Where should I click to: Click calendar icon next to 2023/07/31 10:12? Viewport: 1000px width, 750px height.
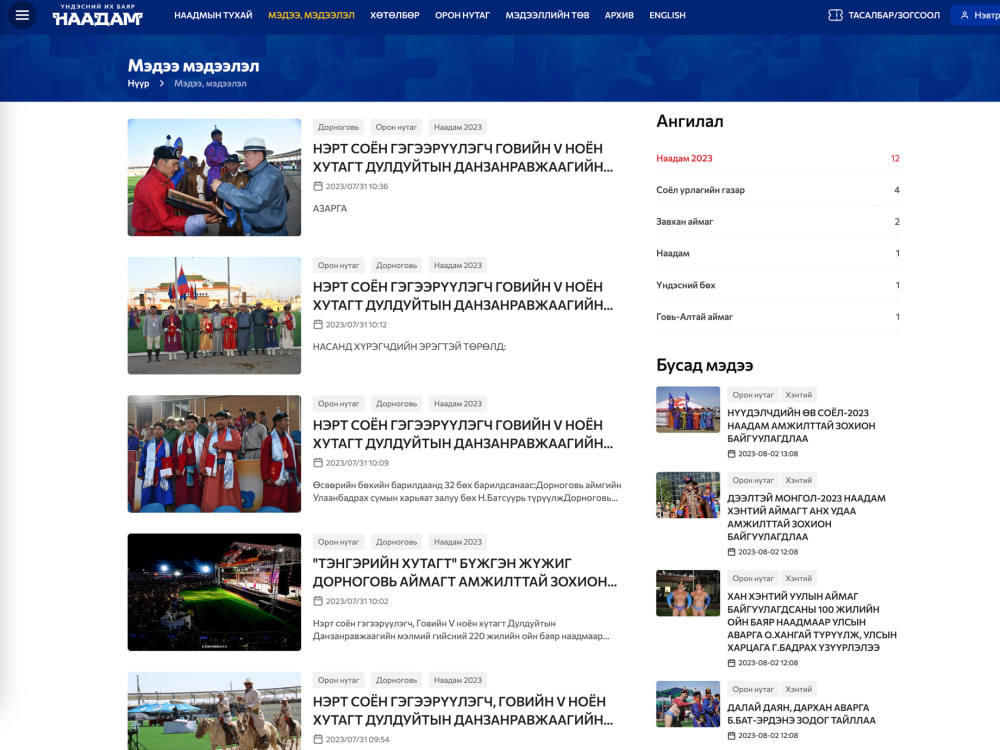(318, 325)
